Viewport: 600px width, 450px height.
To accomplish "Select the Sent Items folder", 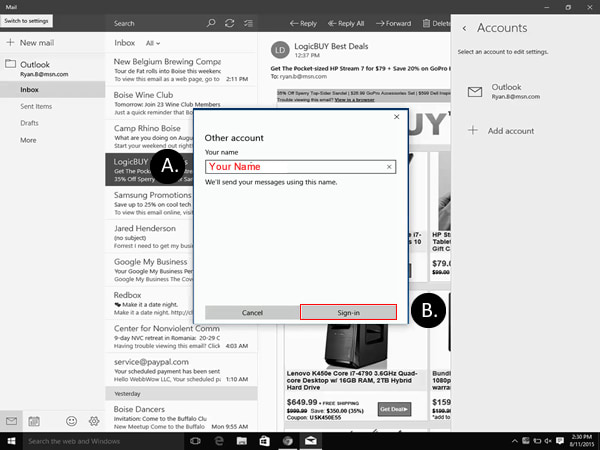I will 36,106.
